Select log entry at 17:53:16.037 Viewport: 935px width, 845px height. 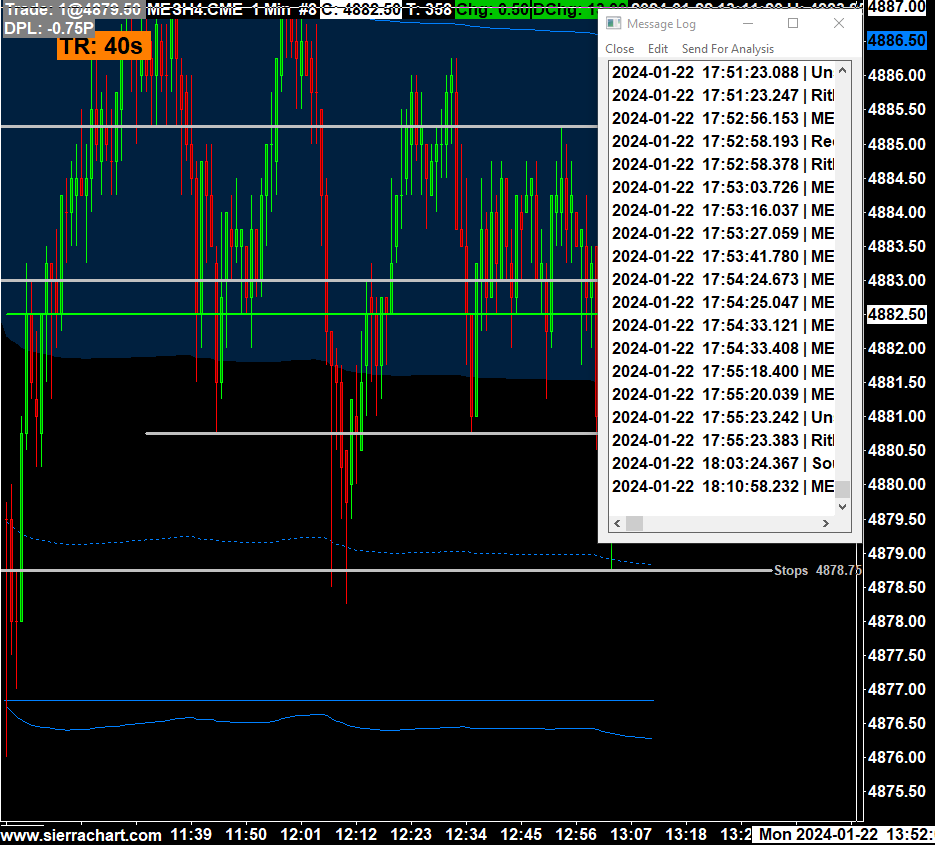tap(722, 211)
